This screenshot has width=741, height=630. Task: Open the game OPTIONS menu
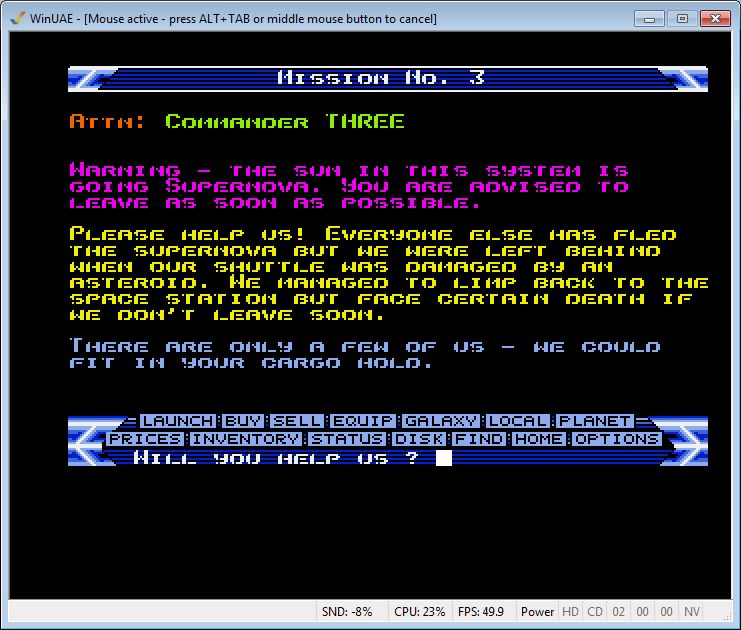pyautogui.click(x=616, y=439)
